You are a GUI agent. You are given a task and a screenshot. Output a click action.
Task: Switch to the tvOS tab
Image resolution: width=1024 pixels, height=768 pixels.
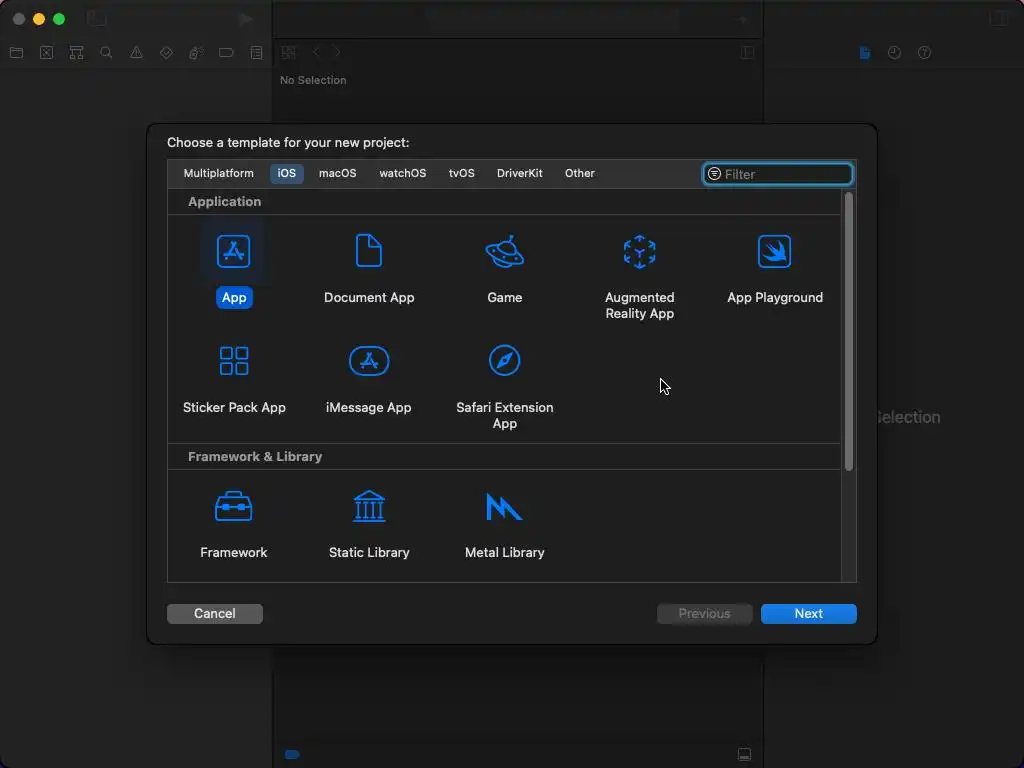[x=461, y=173]
